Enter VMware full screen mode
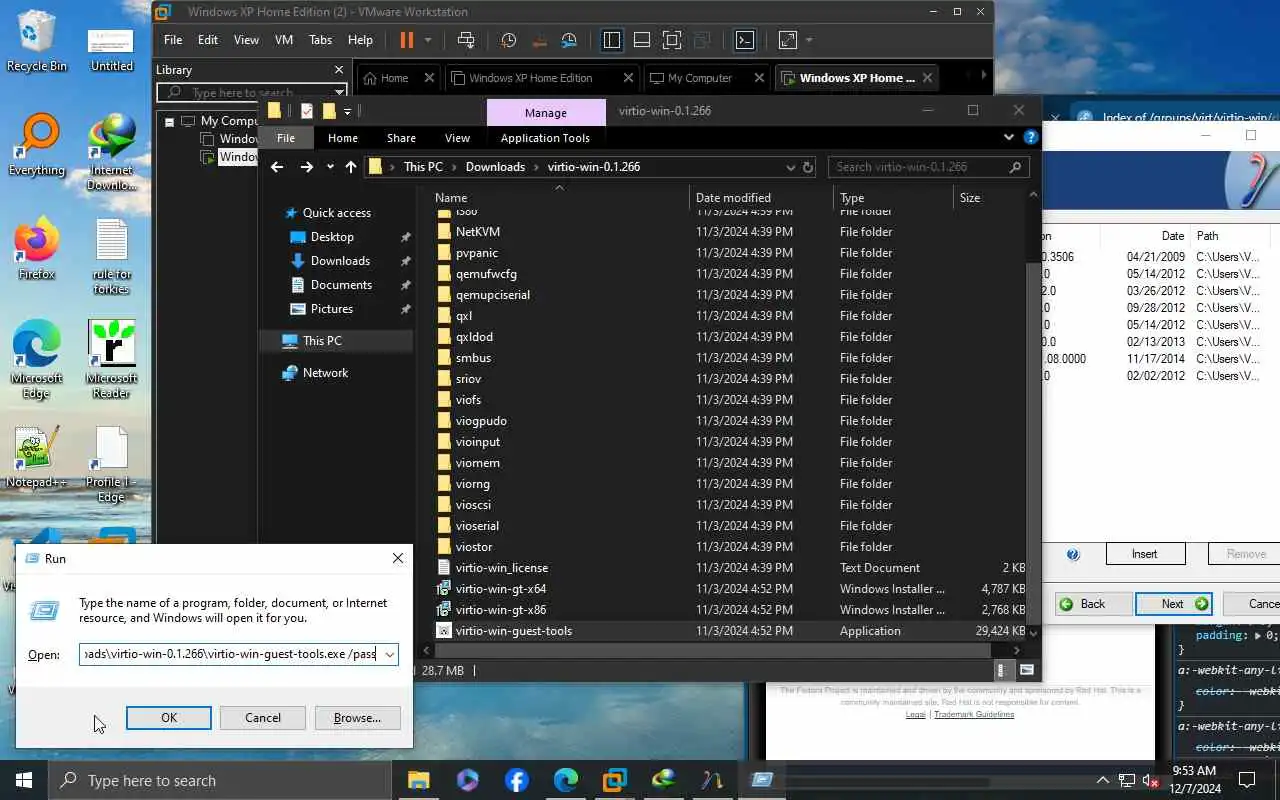Image resolution: width=1280 pixels, height=800 pixels. click(x=672, y=40)
